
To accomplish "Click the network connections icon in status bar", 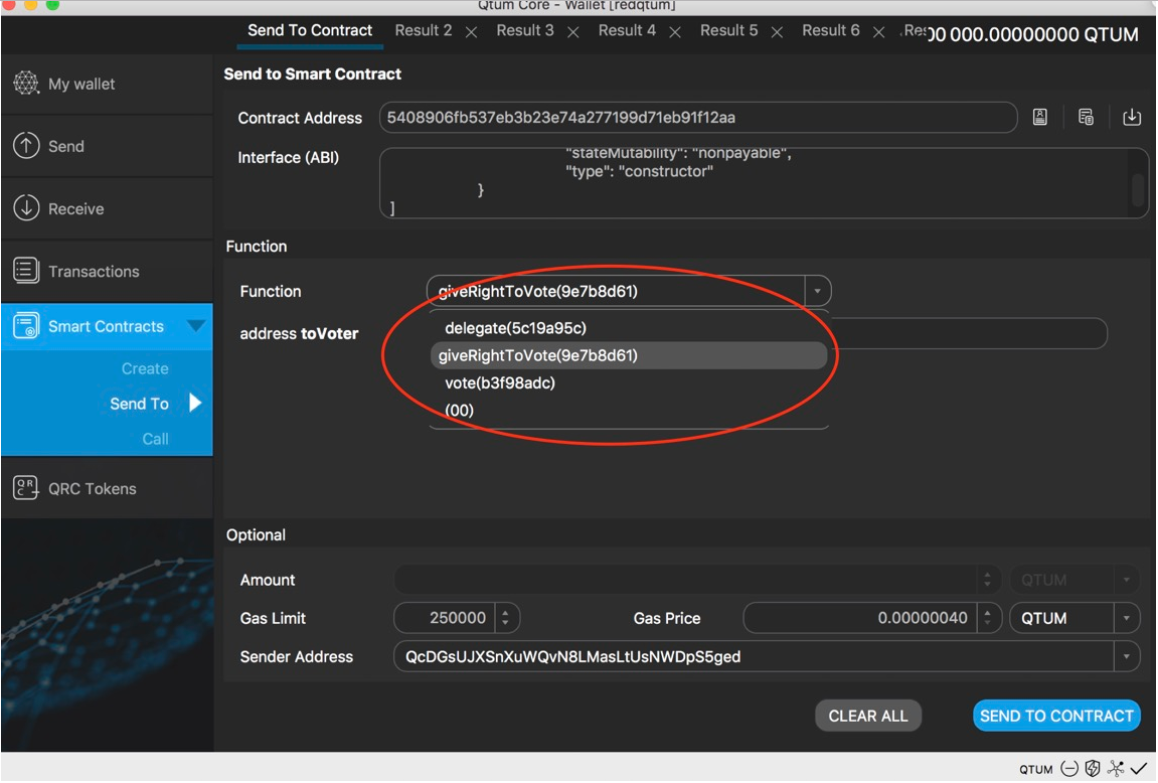I will (1115, 769).
